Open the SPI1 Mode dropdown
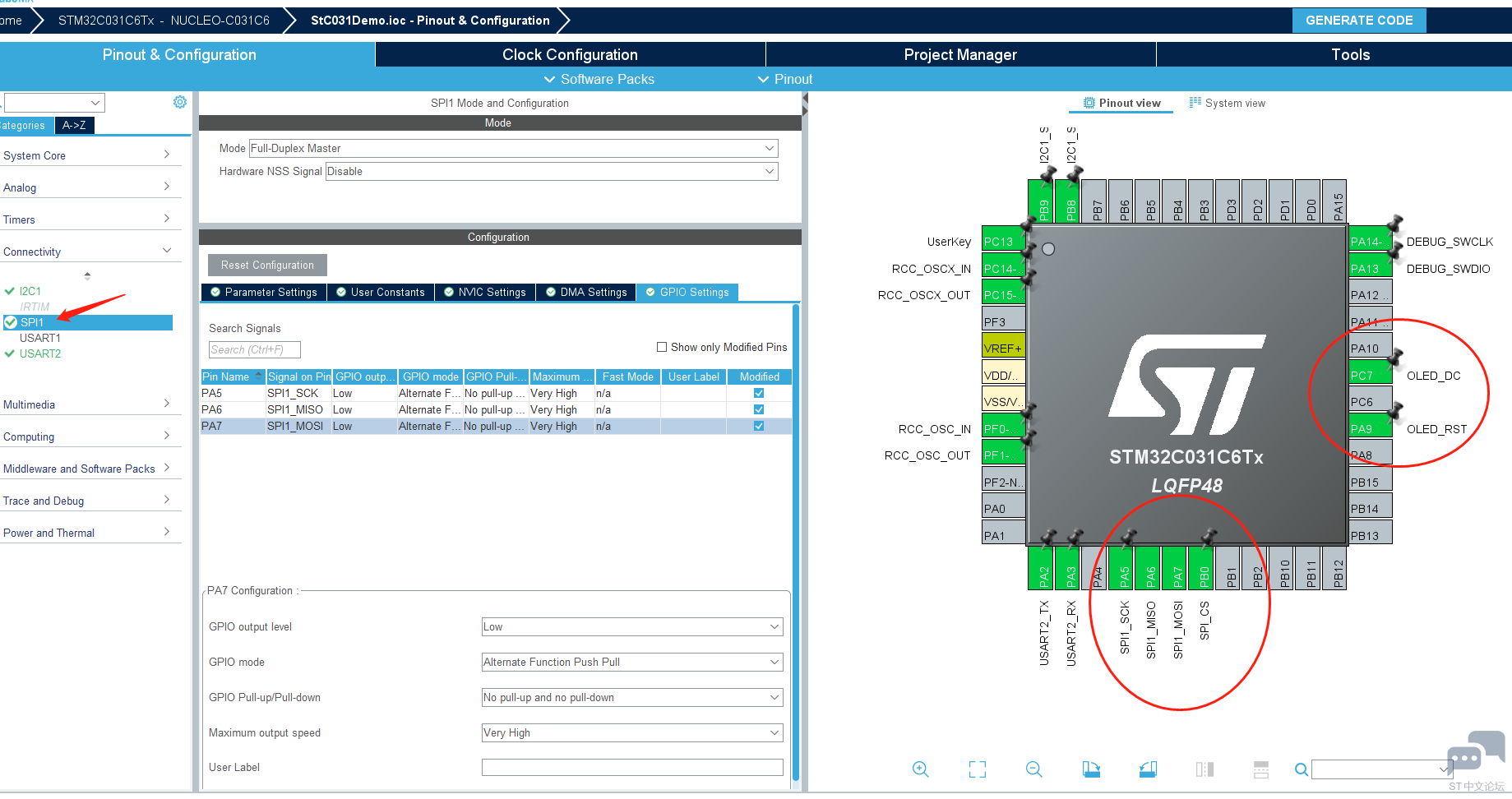The height and width of the screenshot is (799, 1512). pyautogui.click(x=513, y=148)
